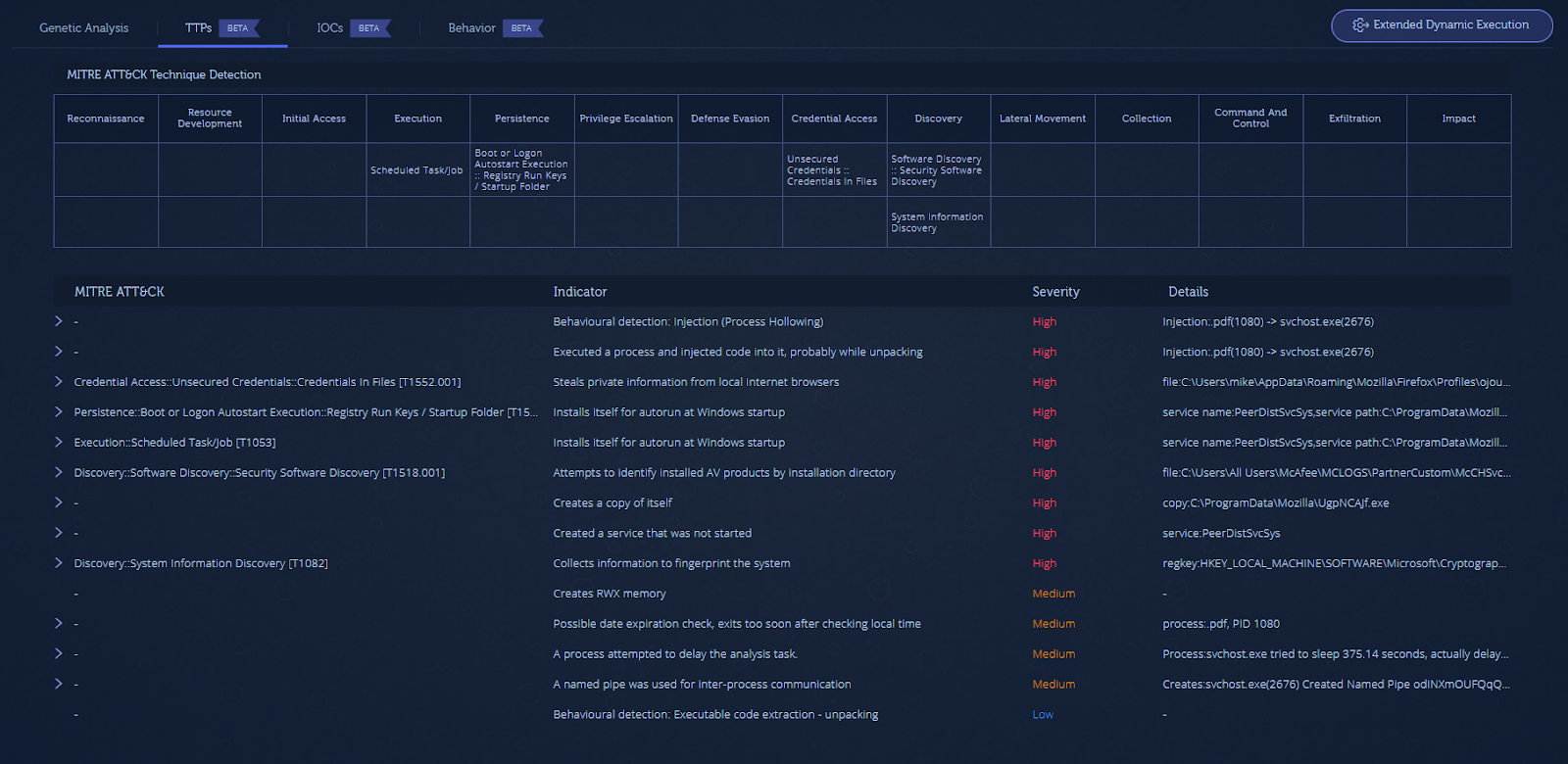Click Boot or Logon Autostart Execution matrix cell
The width and height of the screenshot is (1568, 764).
coord(521,170)
